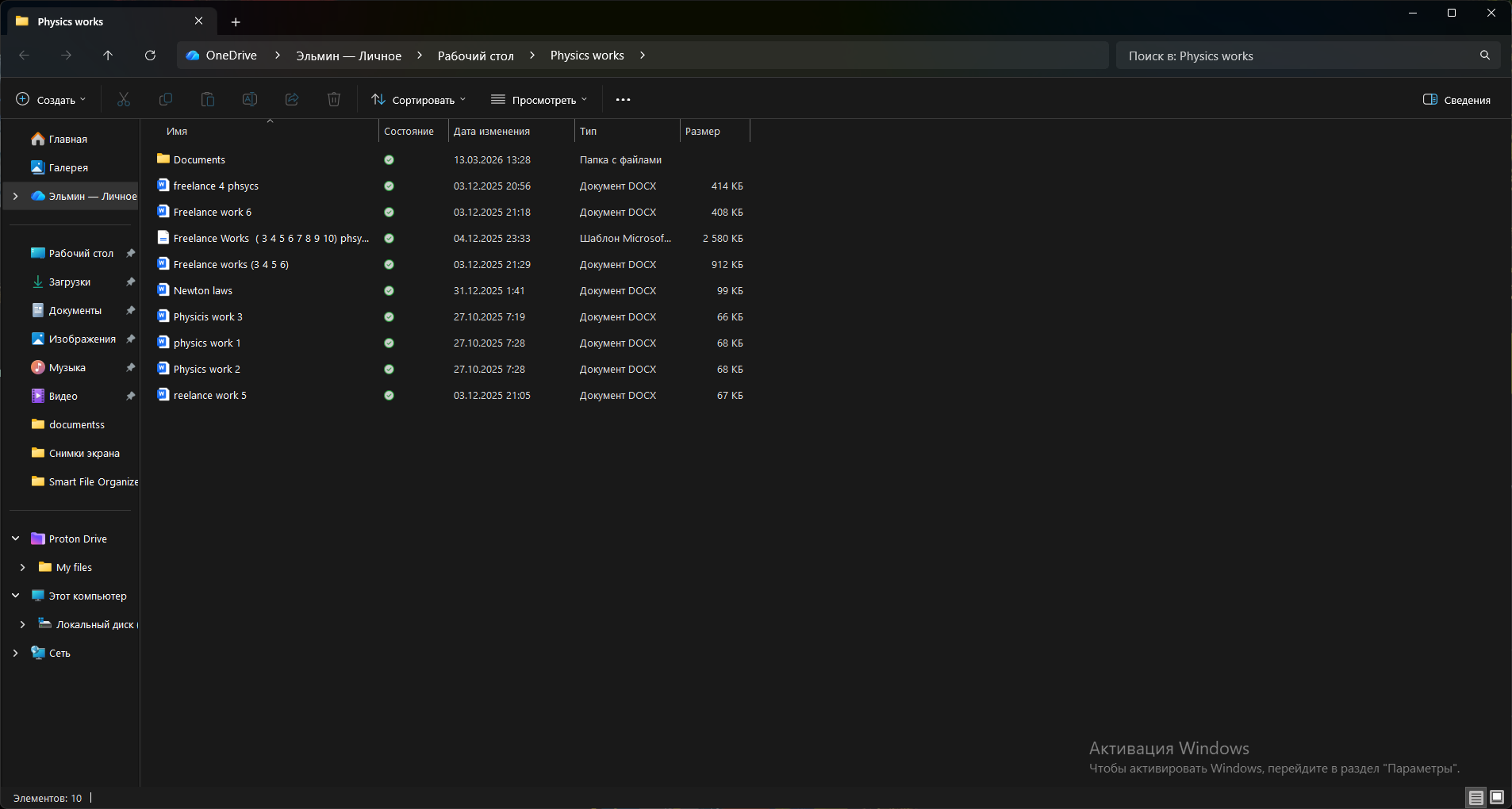Refresh the folder with the reload icon
The width and height of the screenshot is (1512, 809).
click(x=150, y=56)
